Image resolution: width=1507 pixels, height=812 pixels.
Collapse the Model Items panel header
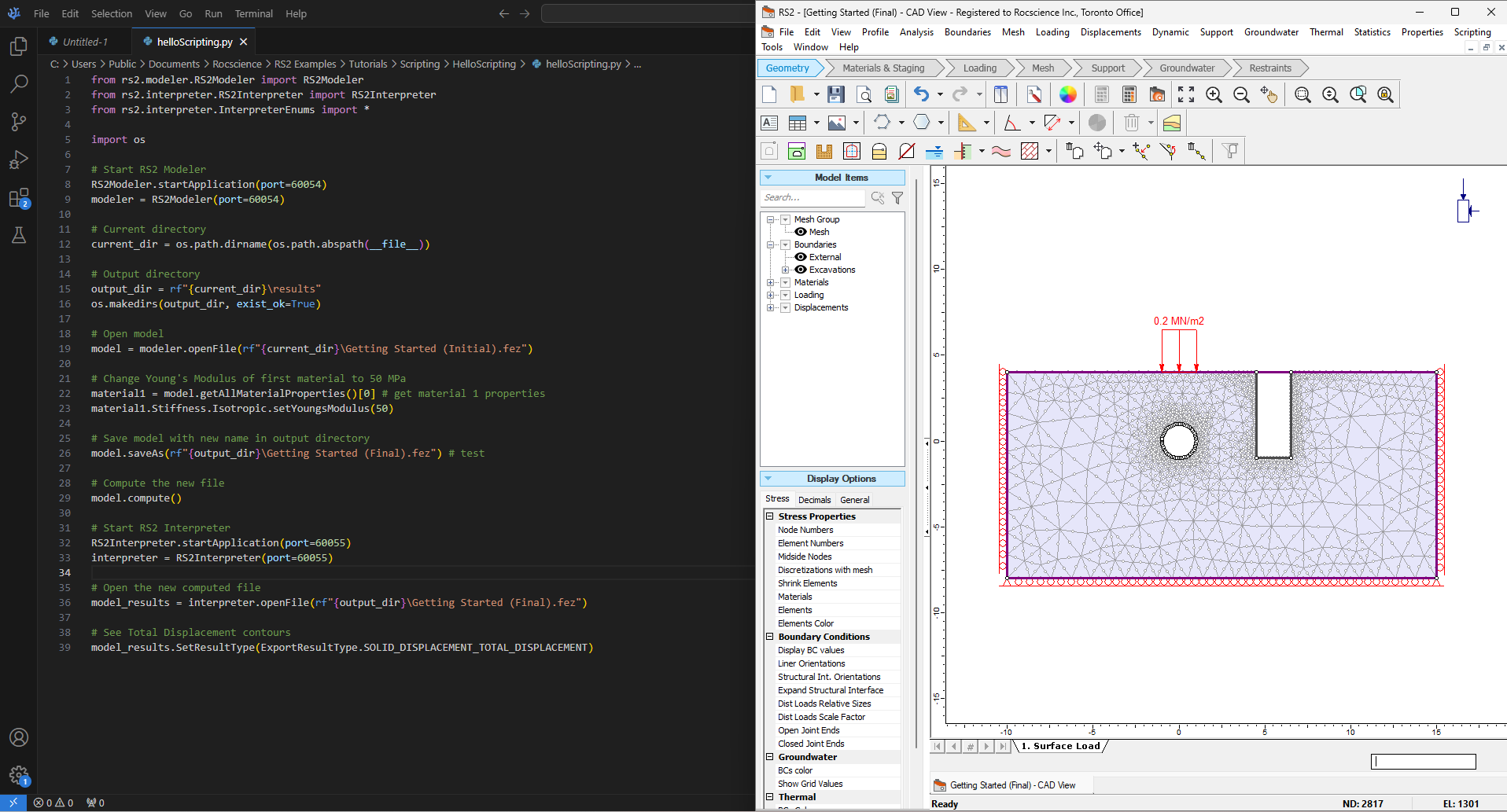click(x=832, y=178)
